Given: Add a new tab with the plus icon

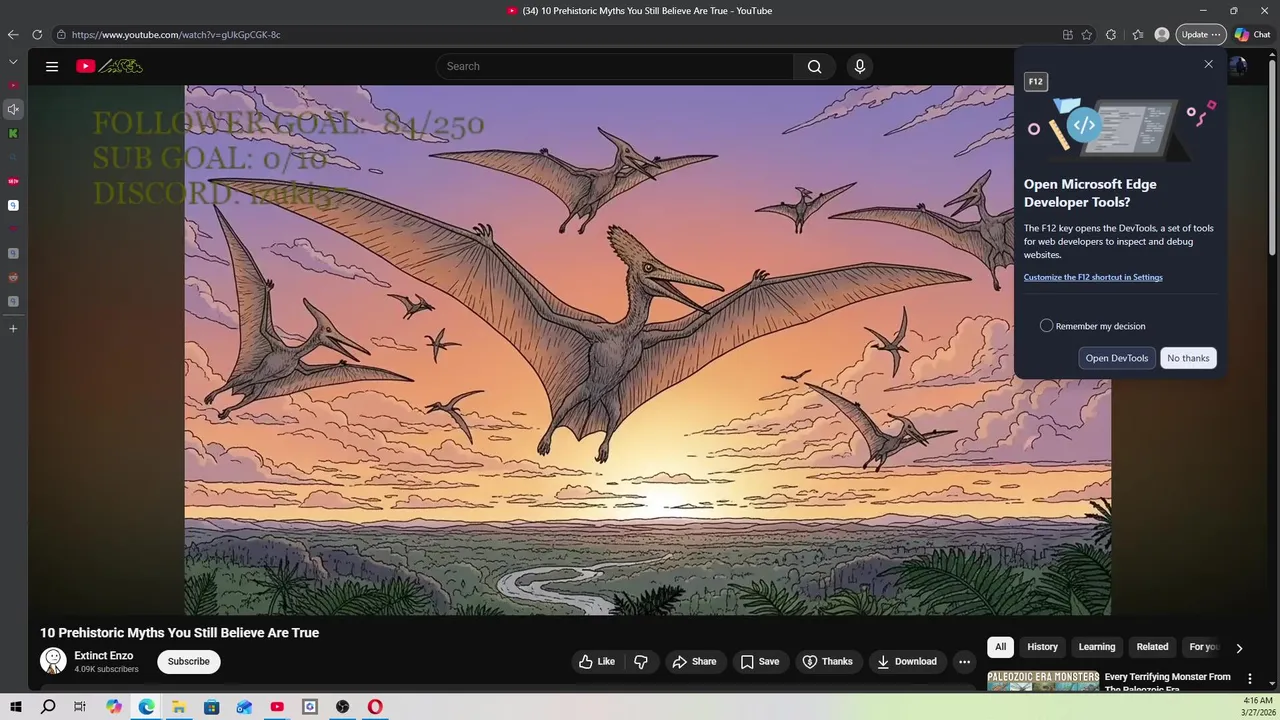Looking at the screenshot, I should [13, 328].
